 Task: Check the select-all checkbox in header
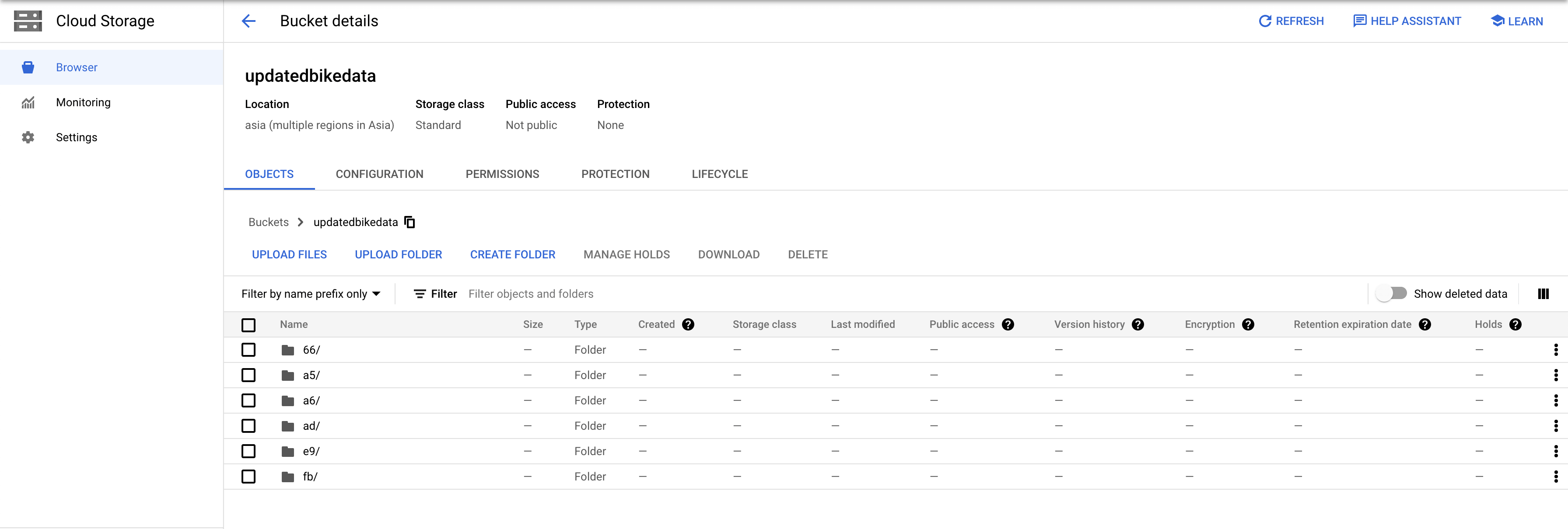pyautogui.click(x=248, y=325)
